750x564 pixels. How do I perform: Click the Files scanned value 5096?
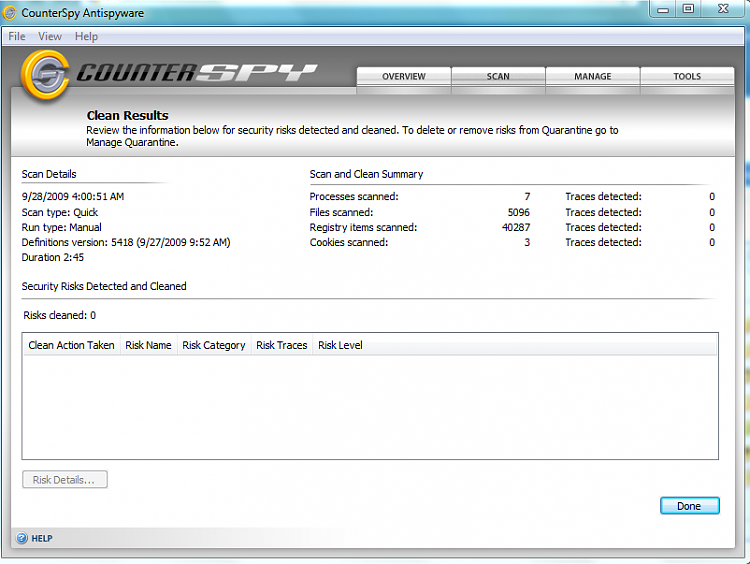pyautogui.click(x=518, y=212)
